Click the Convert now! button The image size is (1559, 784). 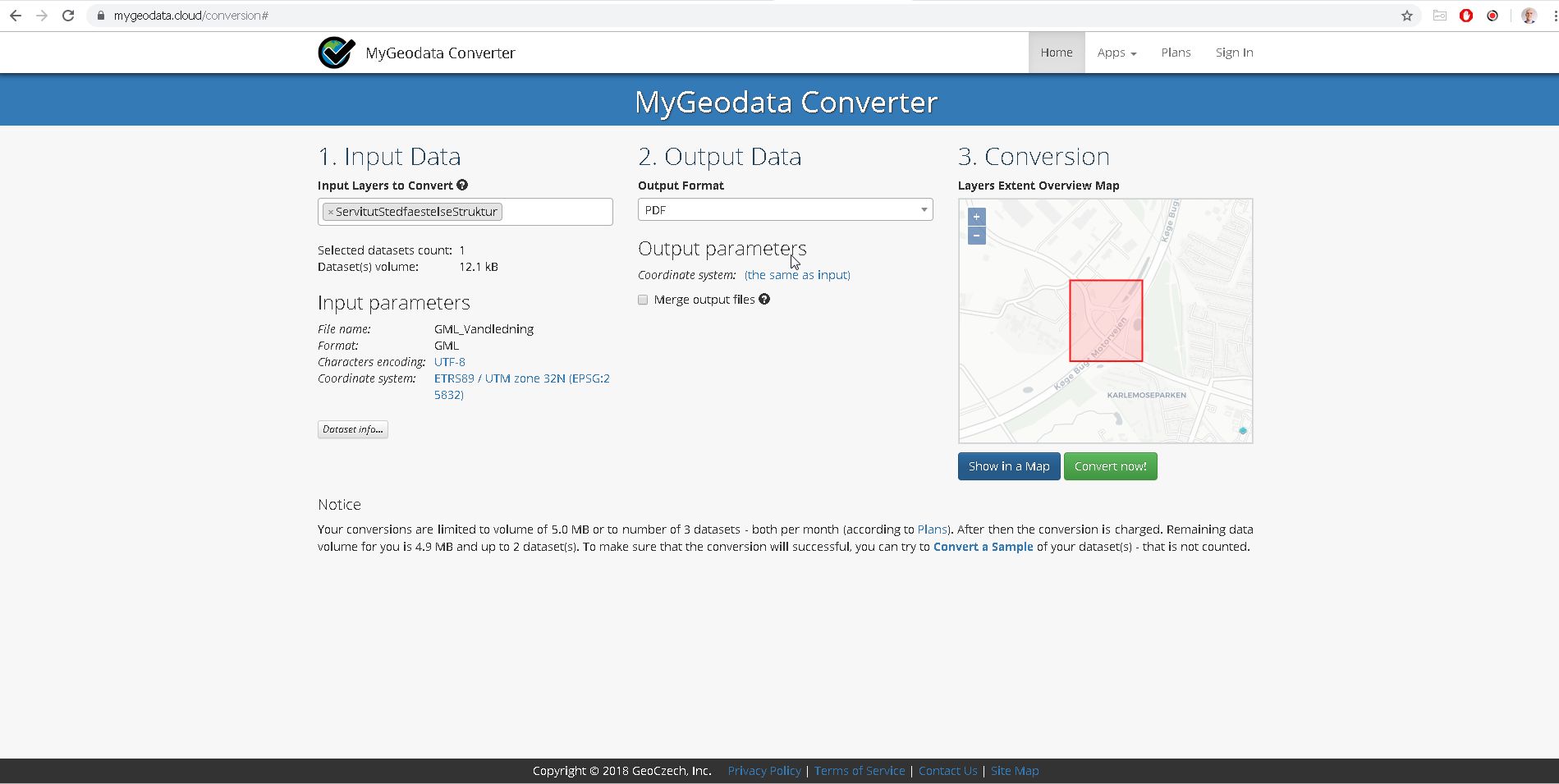1110,466
